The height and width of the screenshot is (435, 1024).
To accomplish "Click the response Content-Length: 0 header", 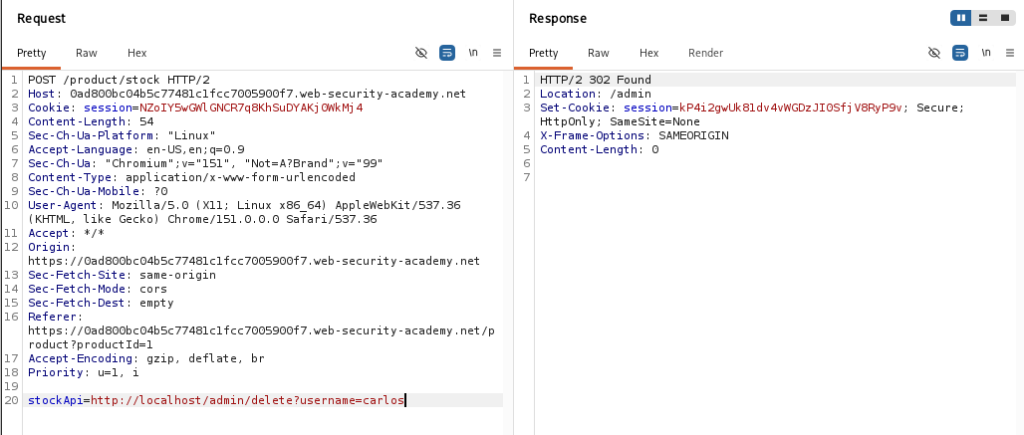I will tap(600, 150).
